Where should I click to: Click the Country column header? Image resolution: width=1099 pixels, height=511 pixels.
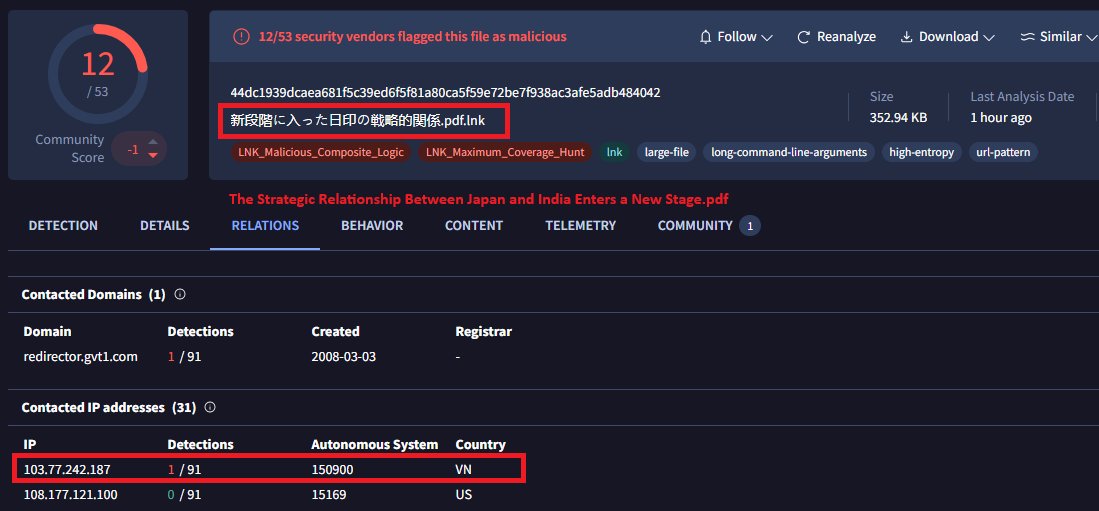pos(480,444)
